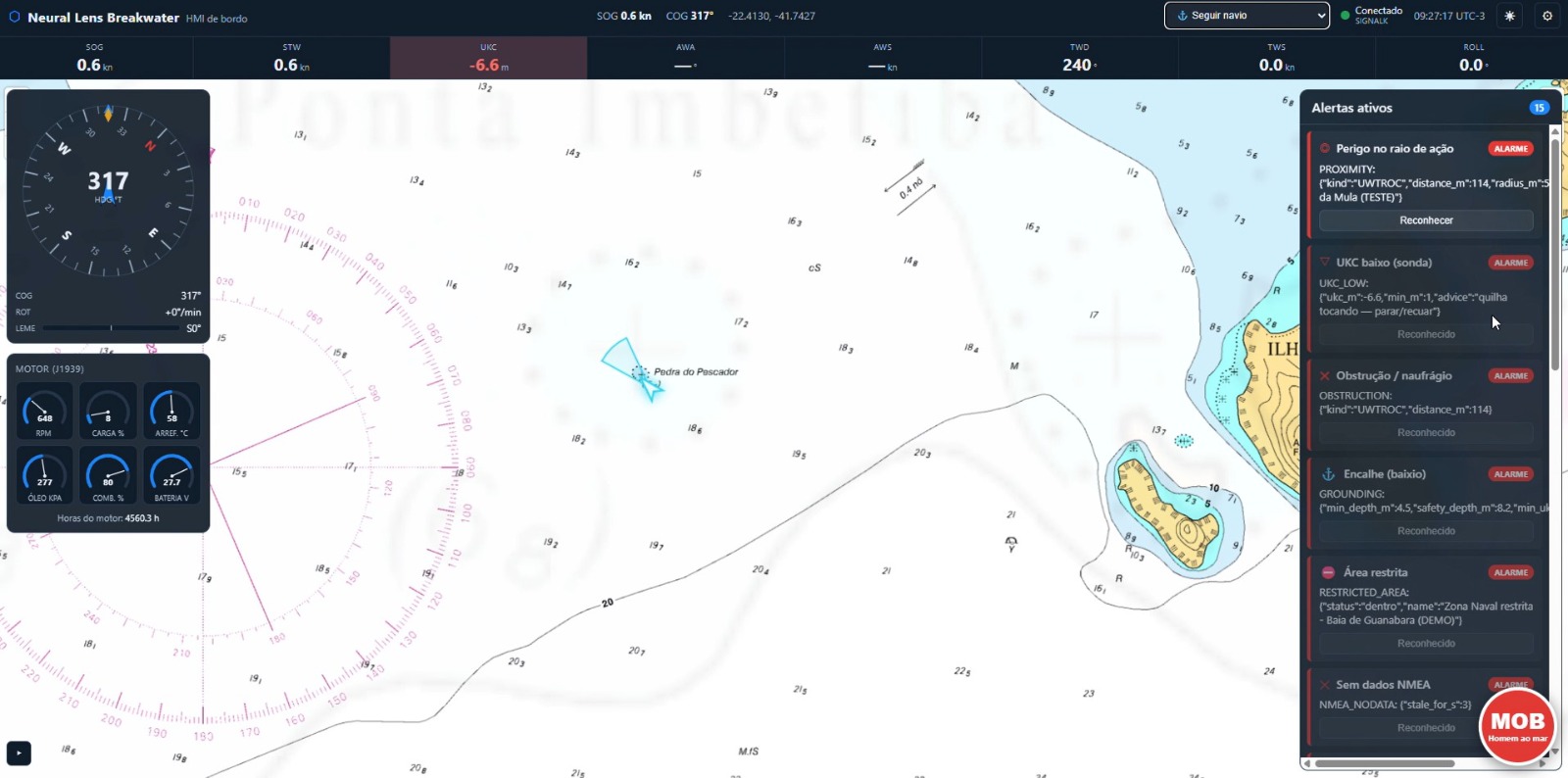
Task: Click the Área restrita no-entry icon
Action: 1329,572
